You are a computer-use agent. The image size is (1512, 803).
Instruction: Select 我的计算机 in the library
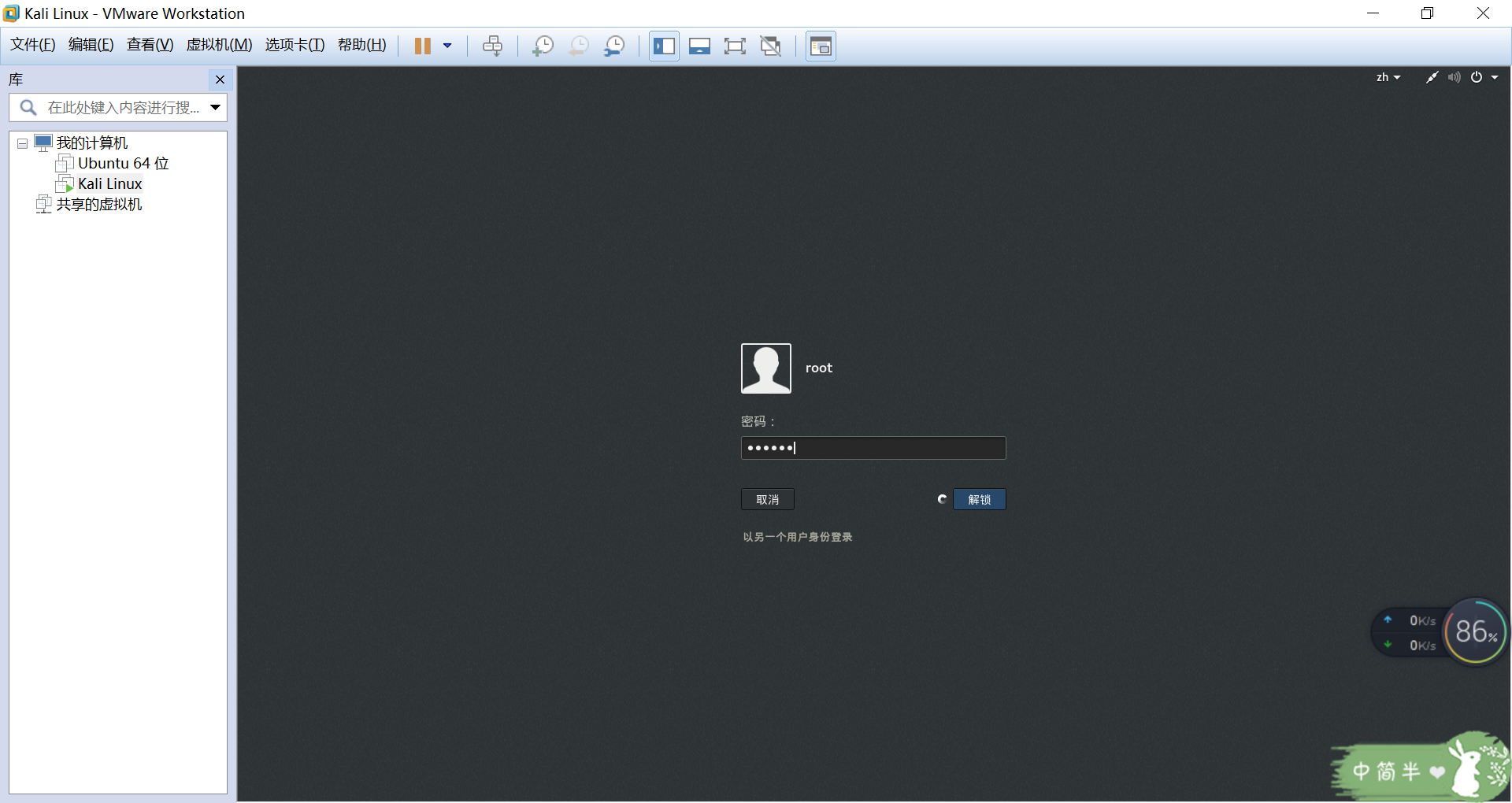pos(91,142)
